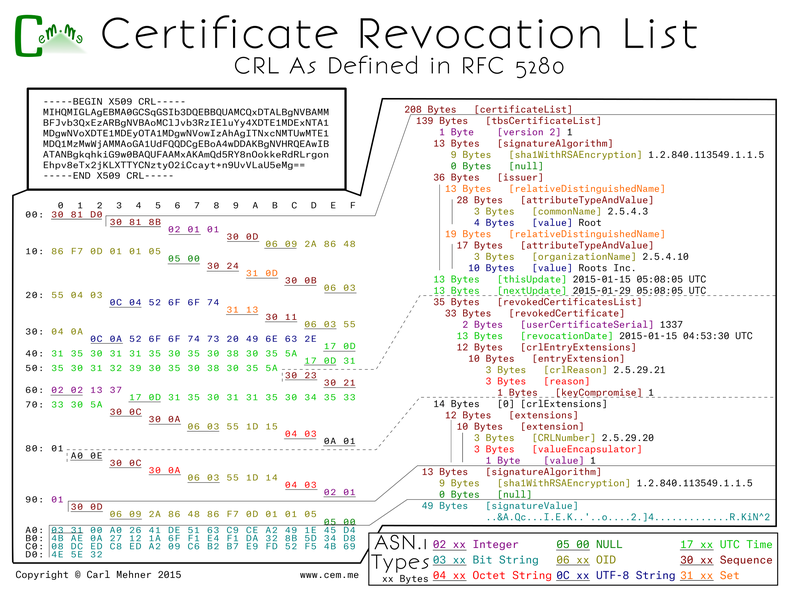This screenshot has width=799, height=599.
Task: Click the "139 Bytes" size label
Action: pos(442,121)
